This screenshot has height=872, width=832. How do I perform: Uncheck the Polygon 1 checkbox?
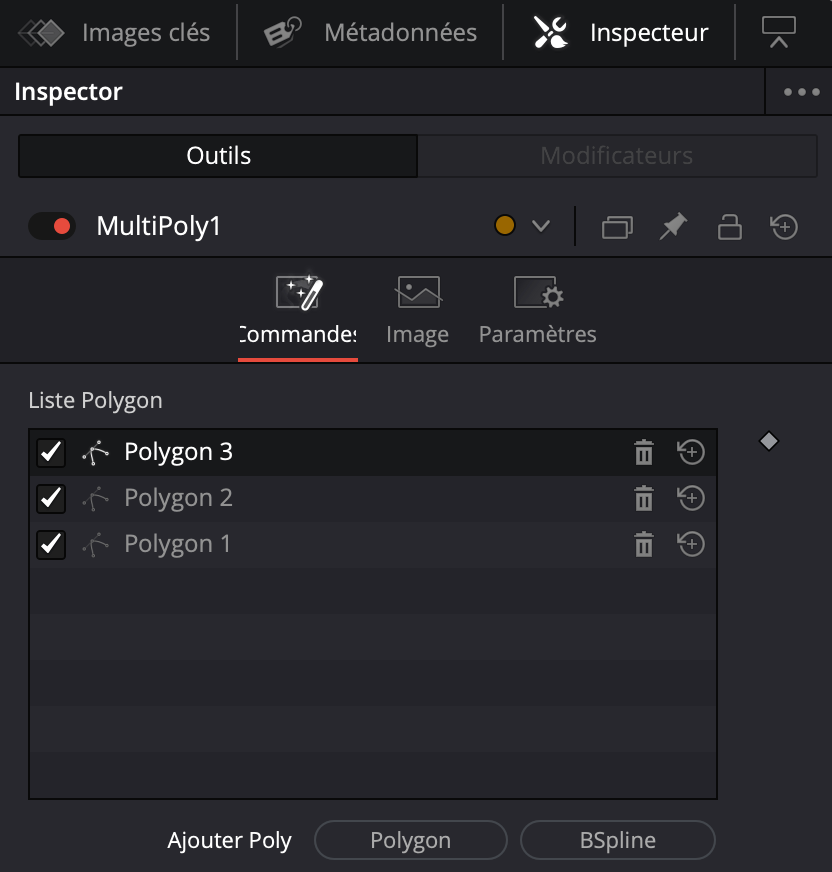[51, 544]
